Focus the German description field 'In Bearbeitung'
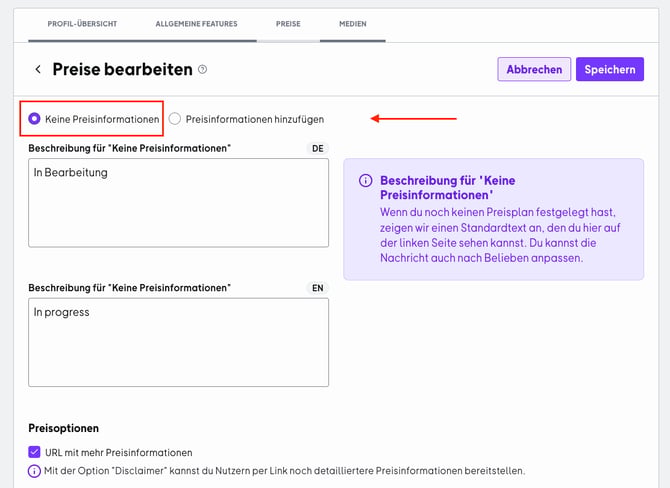The height and width of the screenshot is (488, 670). (179, 203)
